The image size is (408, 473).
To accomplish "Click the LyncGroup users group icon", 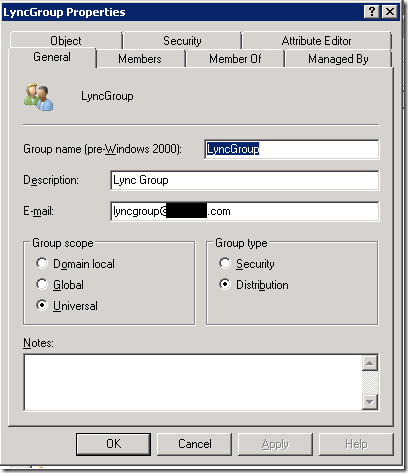I will click(38, 97).
